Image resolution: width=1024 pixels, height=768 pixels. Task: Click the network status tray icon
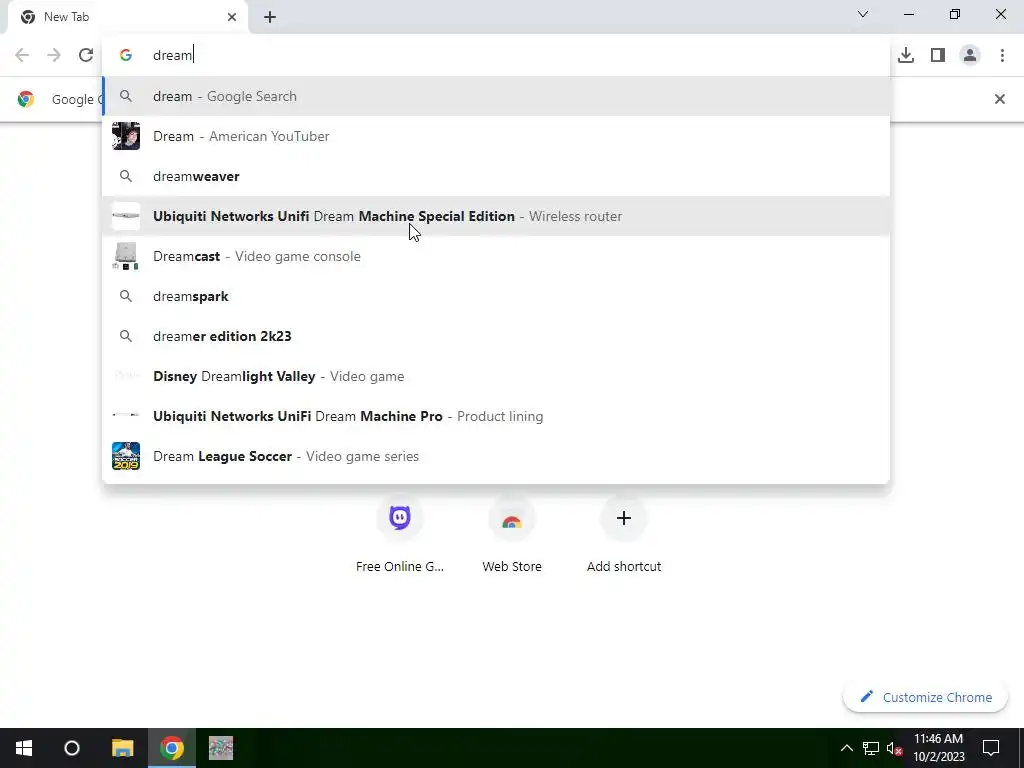(871, 748)
